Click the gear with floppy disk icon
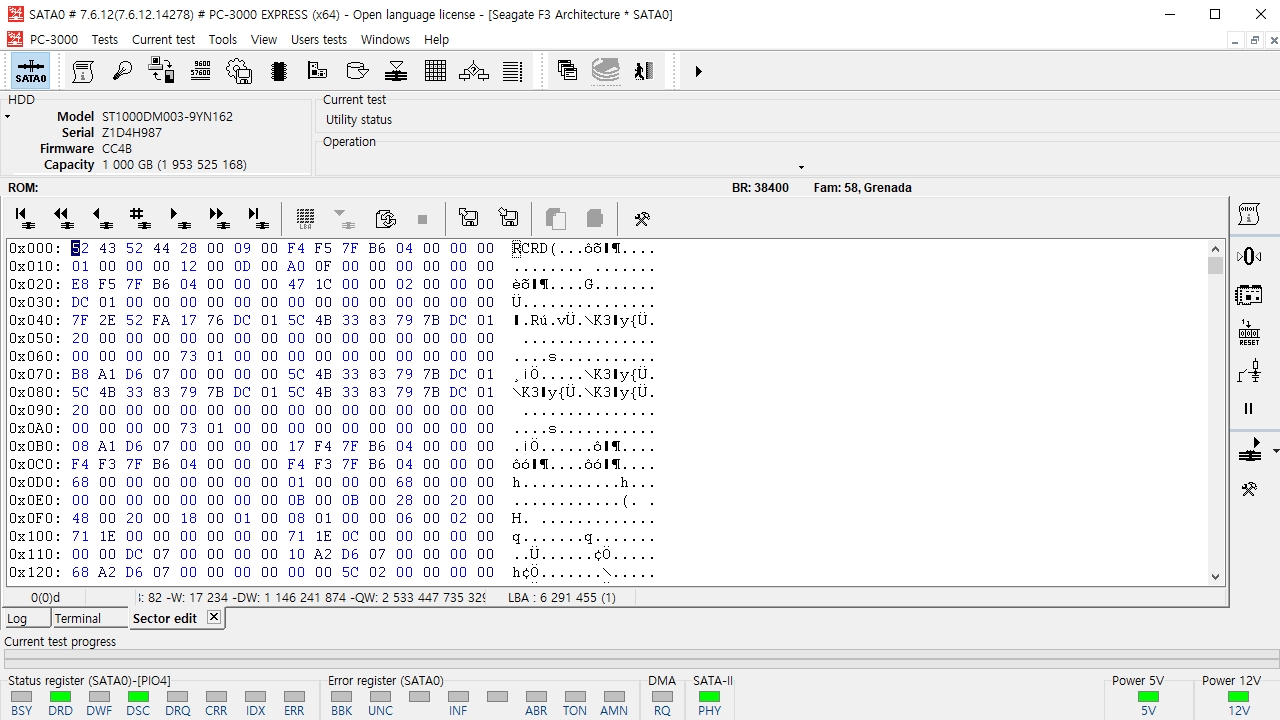Image resolution: width=1280 pixels, height=720 pixels. click(239, 71)
